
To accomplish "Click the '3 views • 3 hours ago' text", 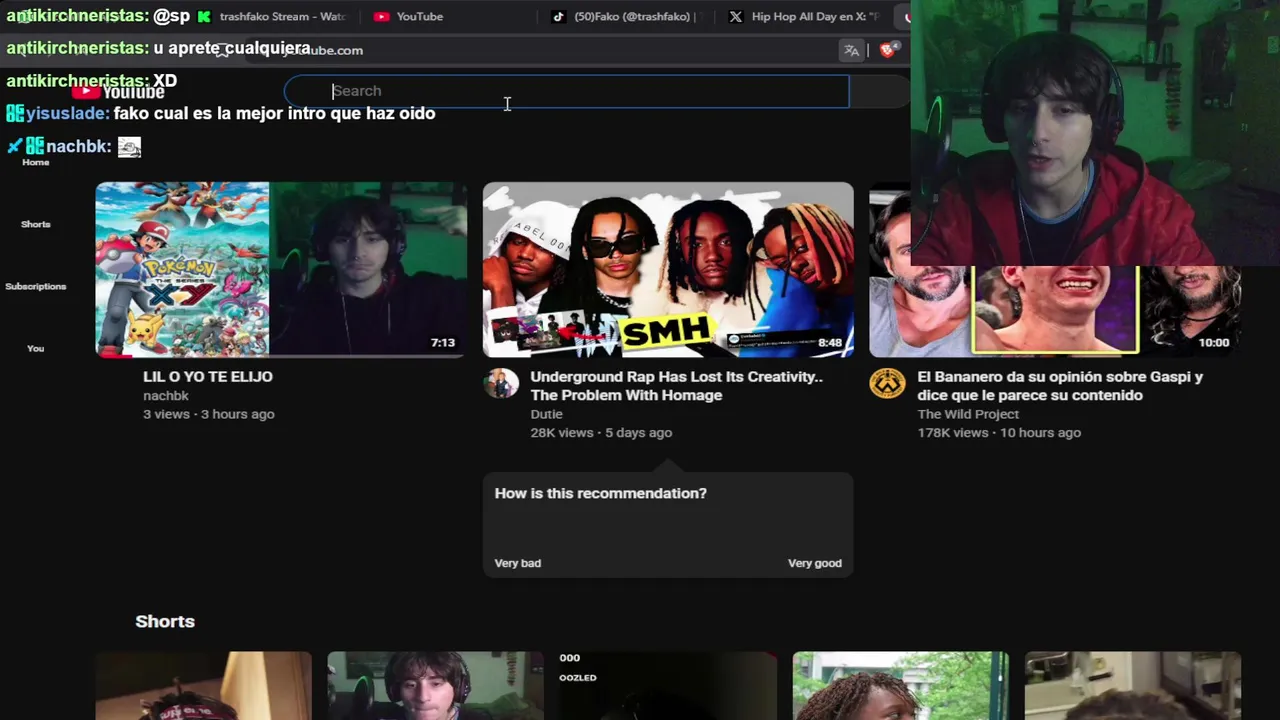I will tap(208, 414).
